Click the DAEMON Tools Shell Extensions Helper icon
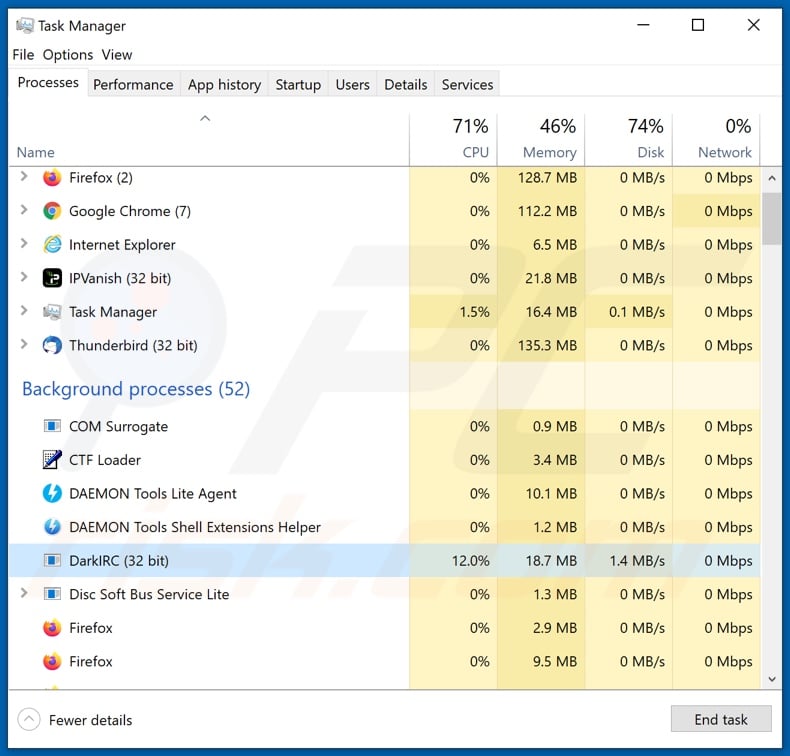 click(52, 527)
